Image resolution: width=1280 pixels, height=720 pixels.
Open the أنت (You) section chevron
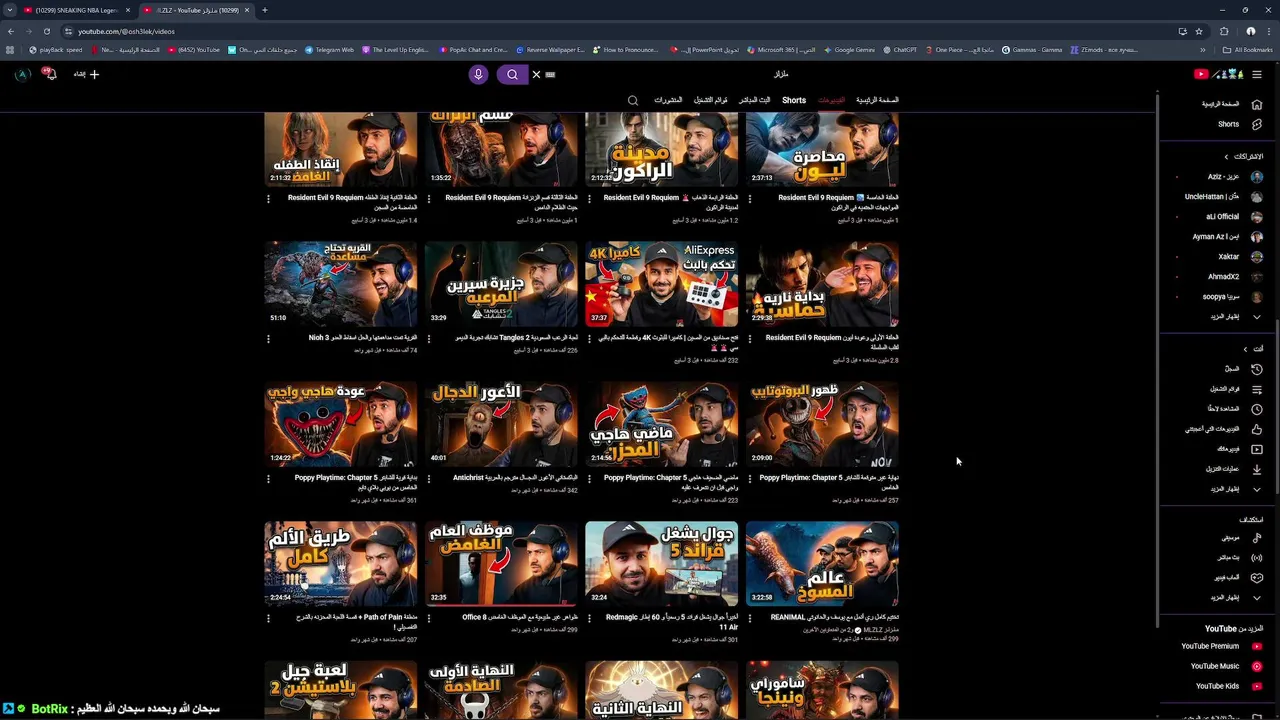click(x=1245, y=349)
